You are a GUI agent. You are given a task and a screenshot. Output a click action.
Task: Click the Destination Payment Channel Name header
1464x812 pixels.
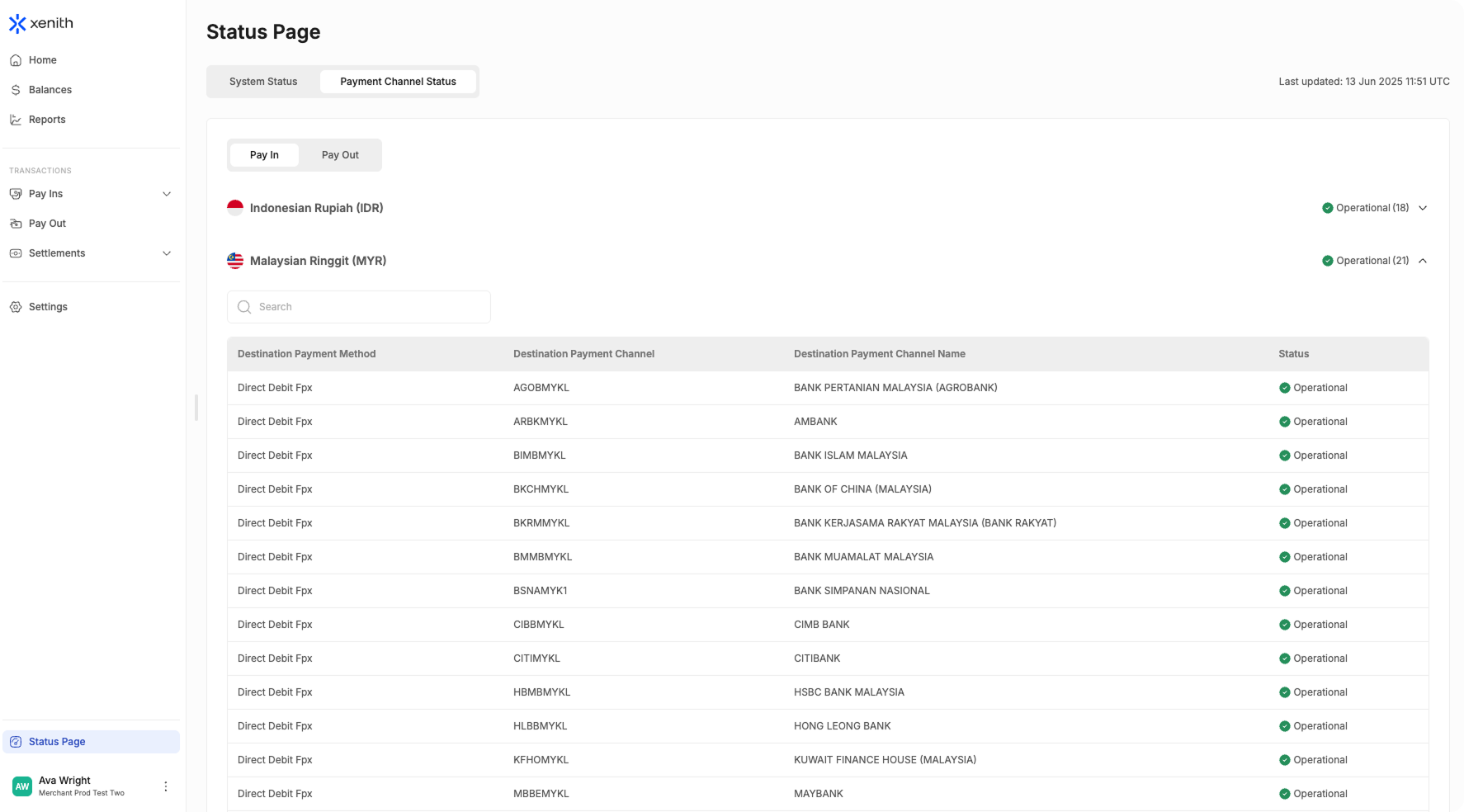tap(880, 354)
